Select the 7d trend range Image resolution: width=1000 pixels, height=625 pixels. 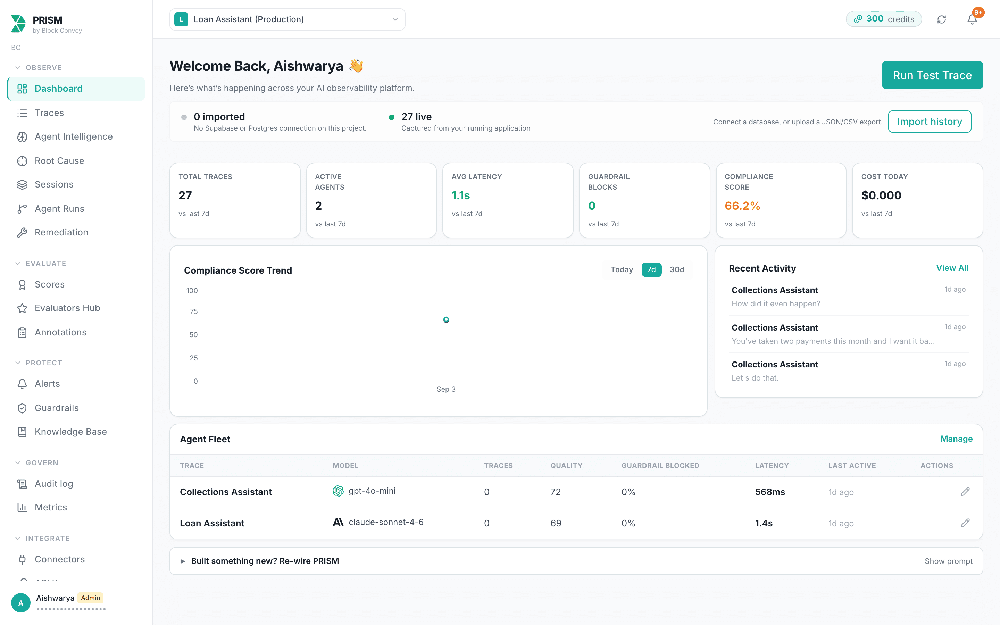[652, 270]
